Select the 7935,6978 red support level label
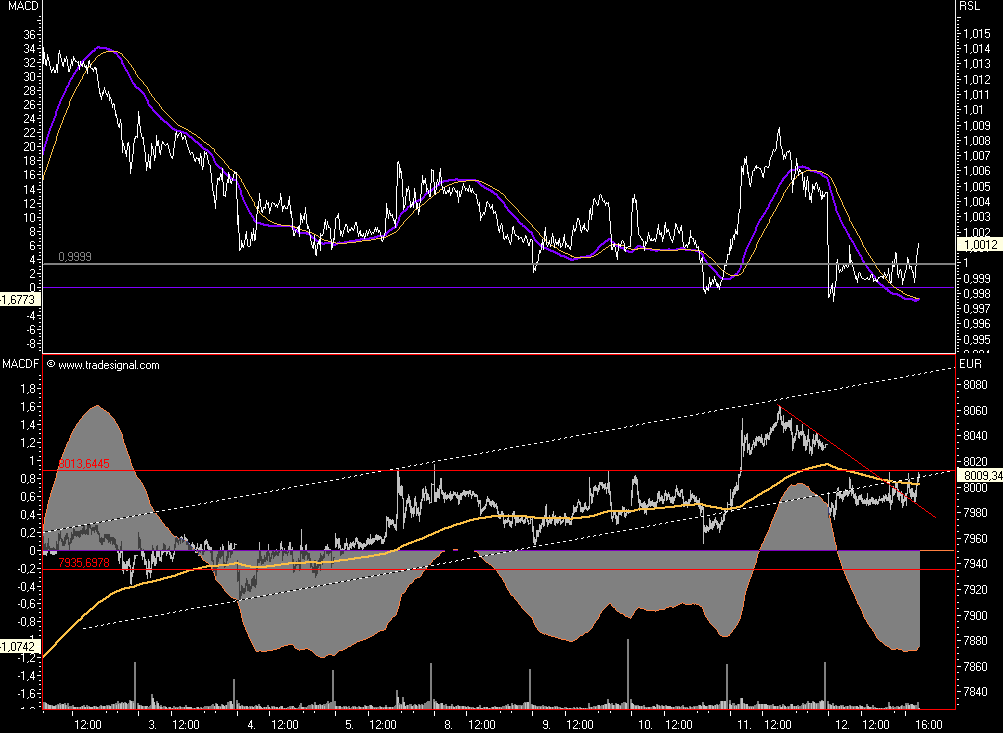This screenshot has width=1003, height=733. pyautogui.click(x=83, y=564)
